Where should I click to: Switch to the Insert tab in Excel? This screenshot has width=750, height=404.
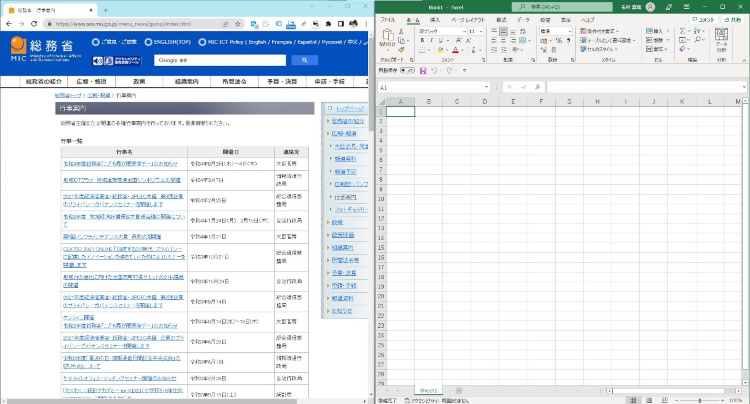[x=434, y=20]
